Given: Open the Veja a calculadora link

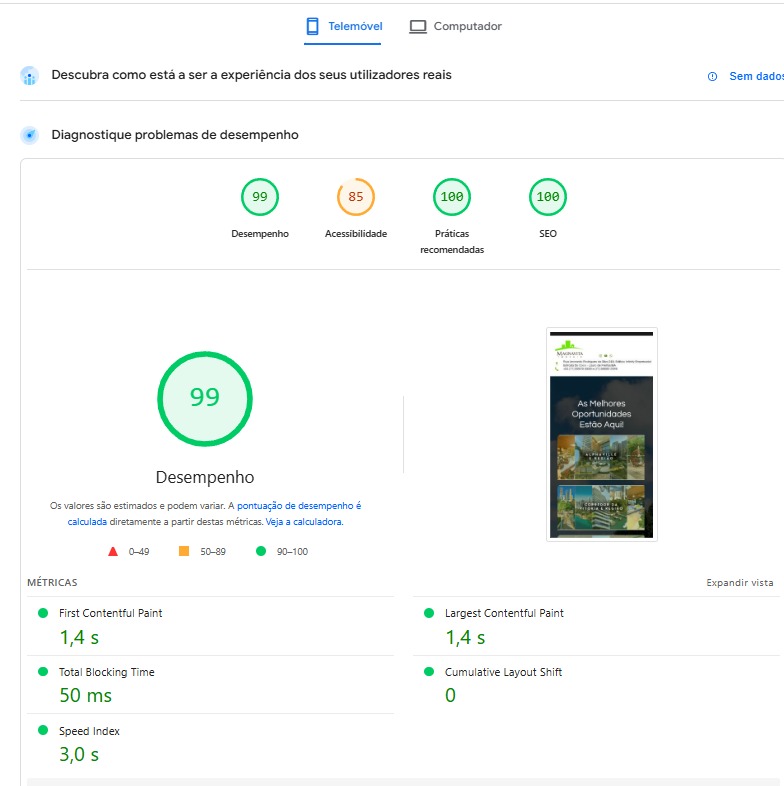Looking at the screenshot, I should click(x=304, y=522).
